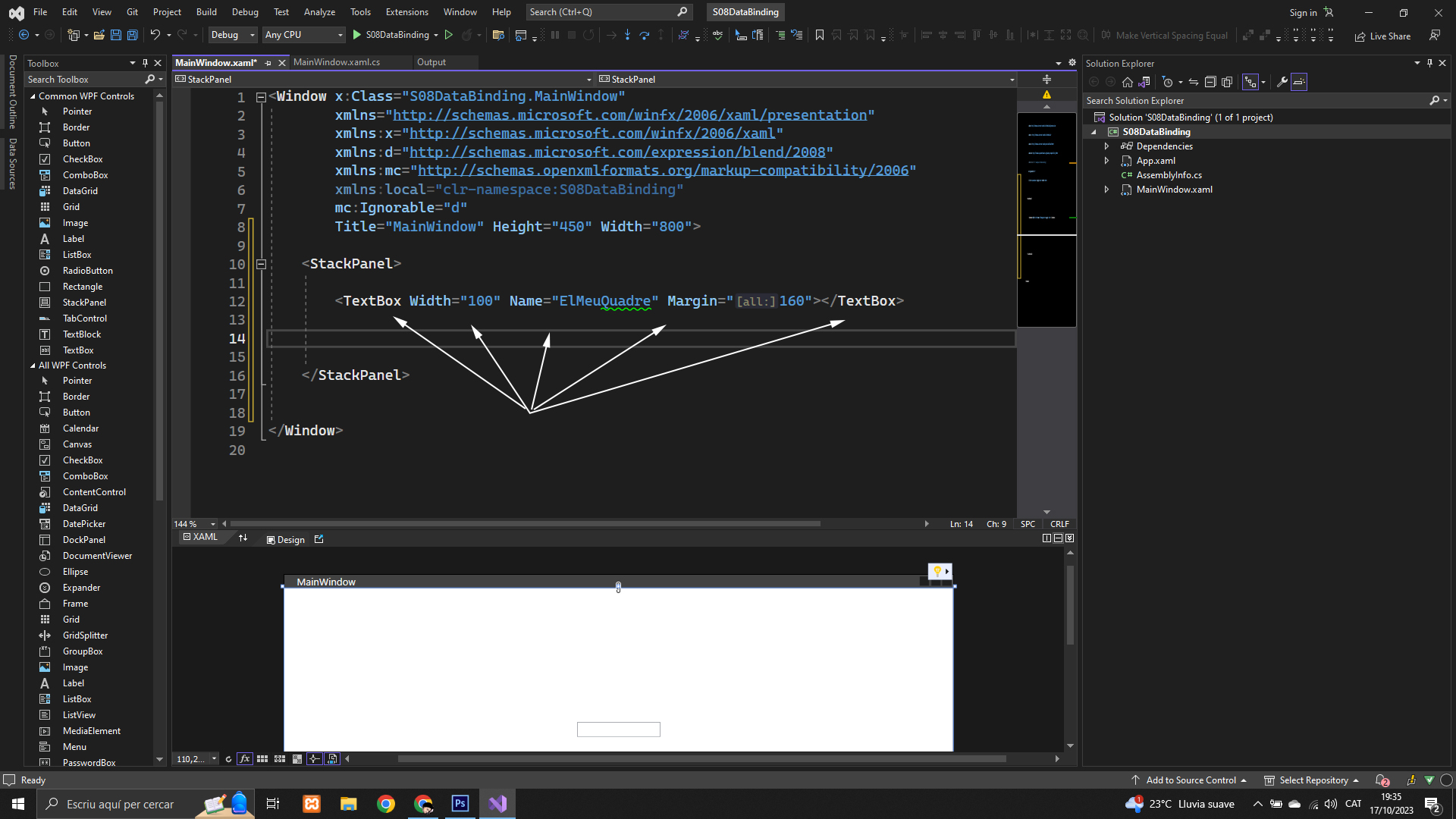Toggle snap grid in designer bar
Image resolution: width=1456 pixels, height=819 pixels.
[262, 758]
